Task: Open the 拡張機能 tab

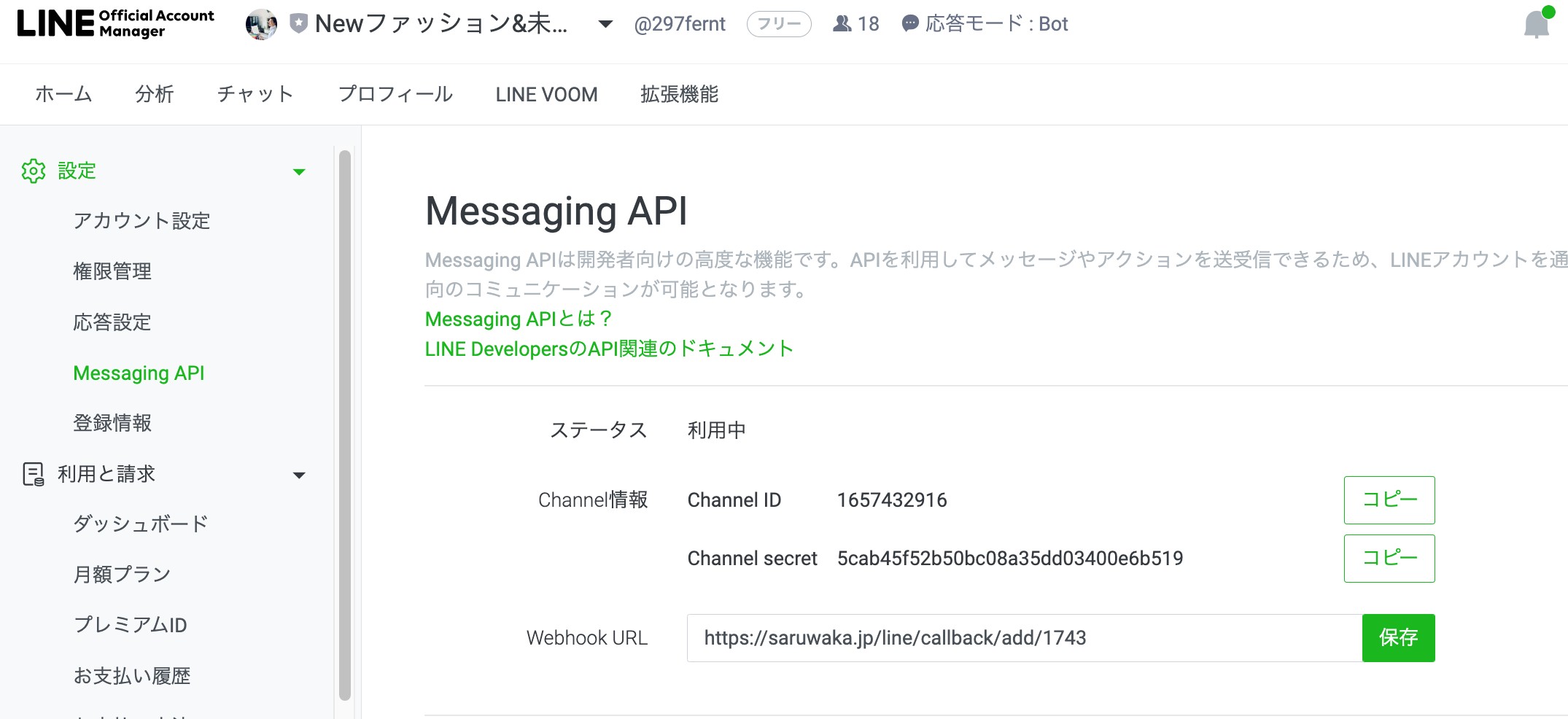Action: [x=679, y=94]
